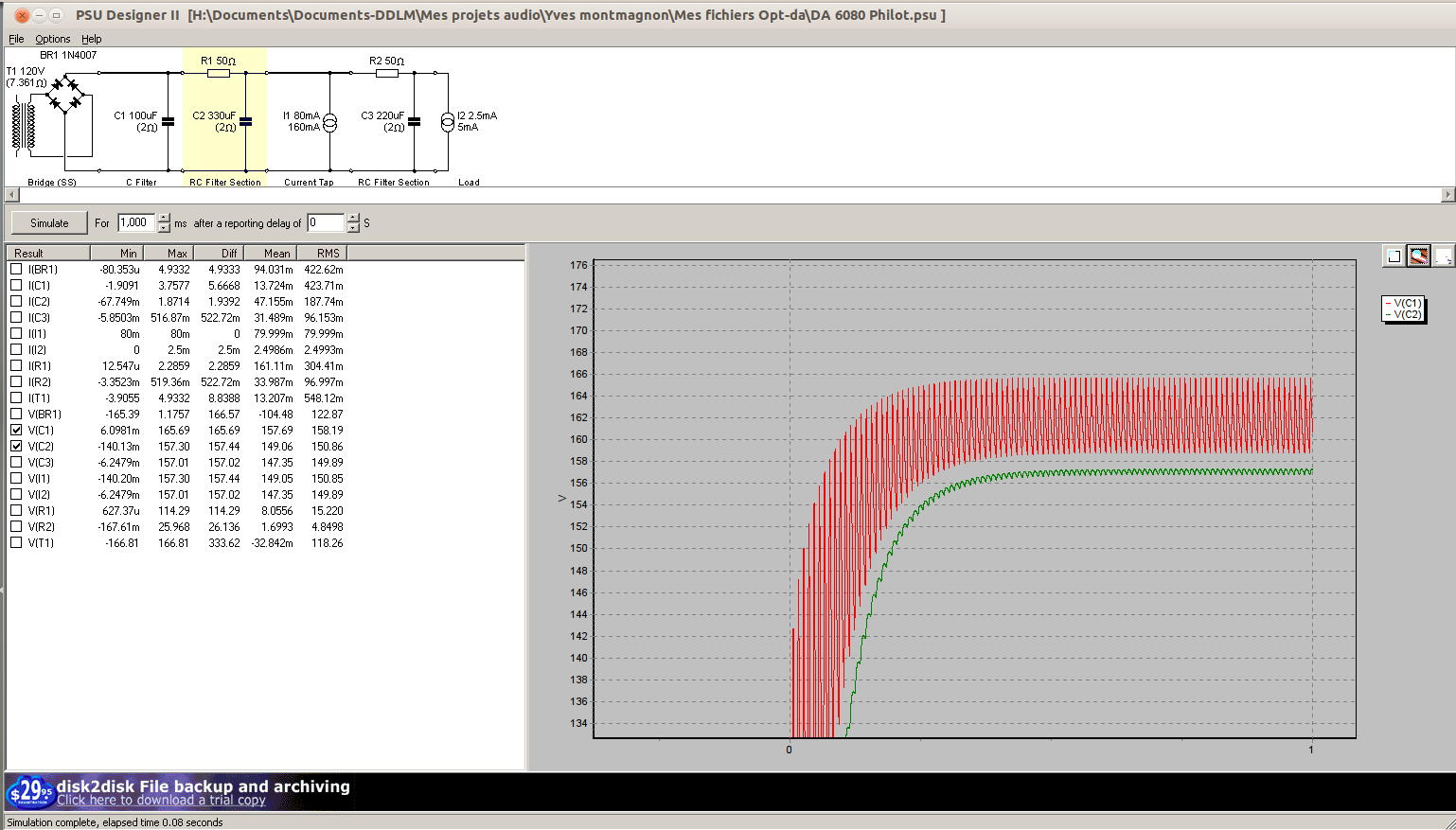Select the C2 330uF capacitor symbol
This screenshot has height=830, width=1456.
point(245,121)
